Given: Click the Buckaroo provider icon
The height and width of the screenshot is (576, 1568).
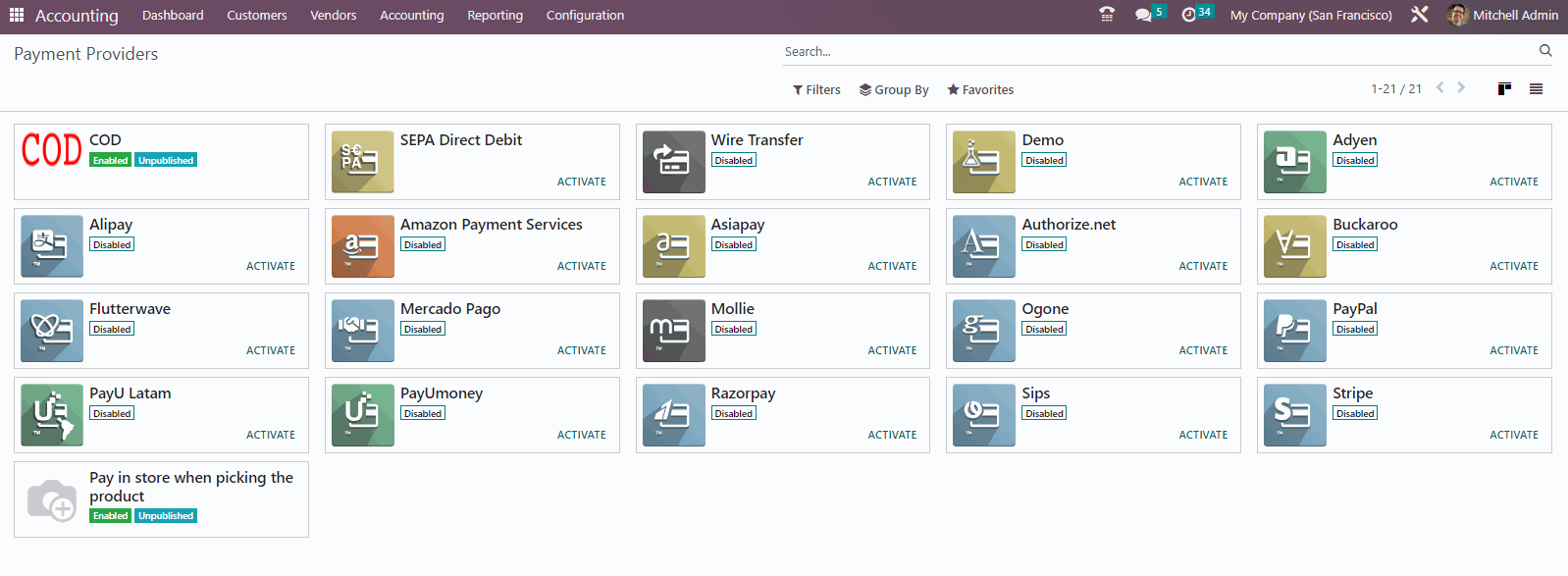Looking at the screenshot, I should click(x=1295, y=246).
